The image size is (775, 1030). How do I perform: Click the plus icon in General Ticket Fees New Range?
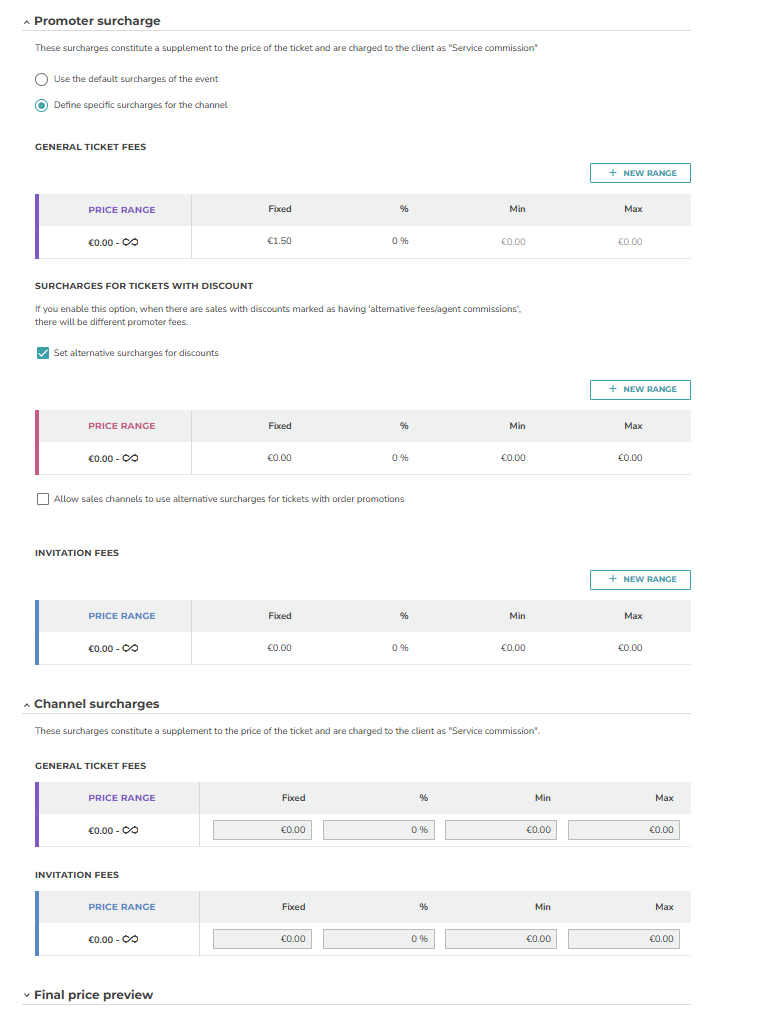pyautogui.click(x=613, y=173)
